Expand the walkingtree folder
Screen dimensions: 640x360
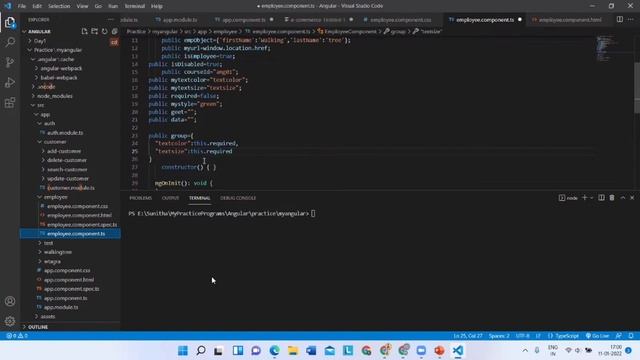(x=58, y=252)
